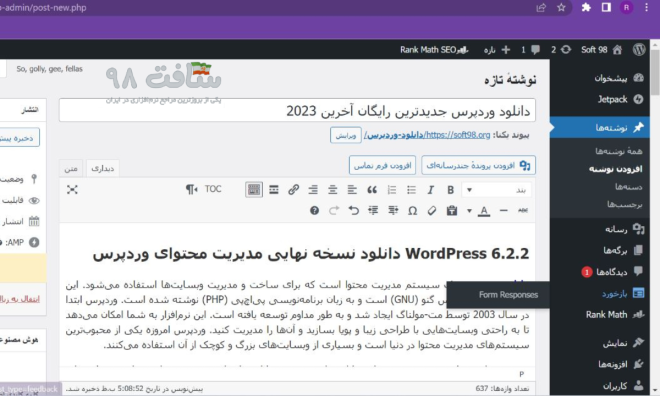The height and width of the screenshot is (396, 660).
Task: Open Appearance in the admin sidebar
Action: tap(600, 343)
